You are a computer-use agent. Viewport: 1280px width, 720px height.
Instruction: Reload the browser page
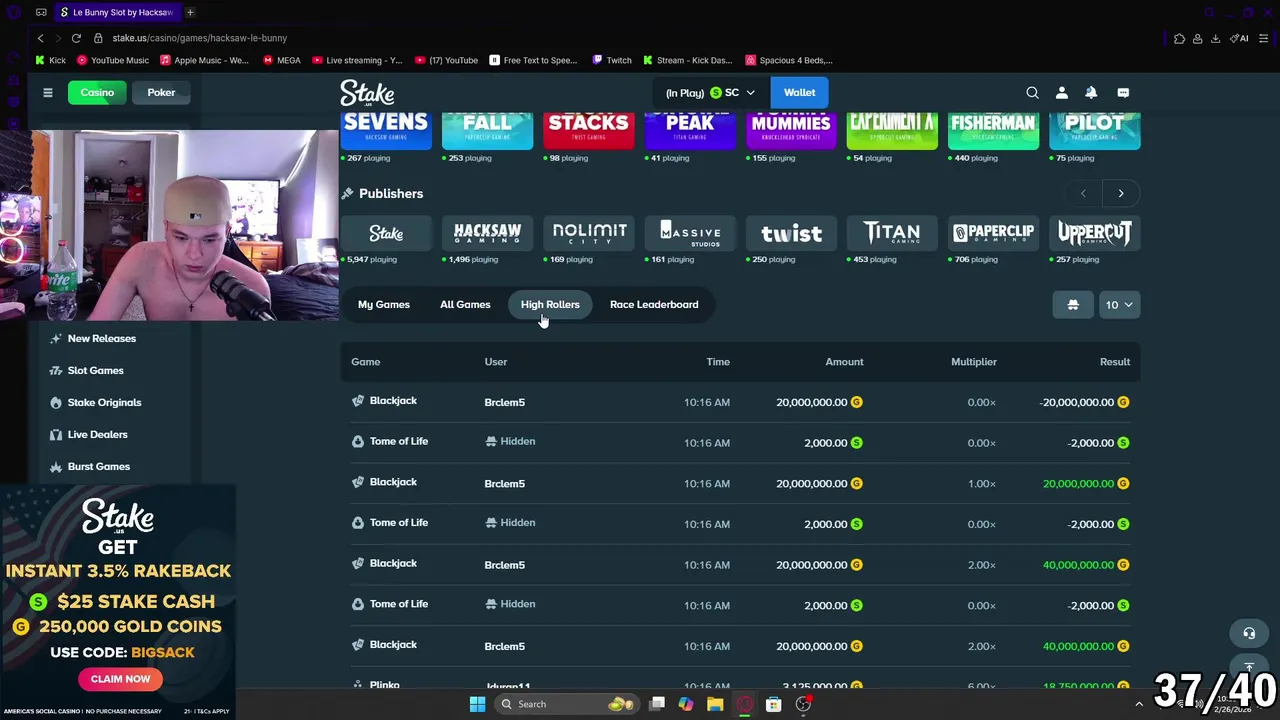[76, 38]
